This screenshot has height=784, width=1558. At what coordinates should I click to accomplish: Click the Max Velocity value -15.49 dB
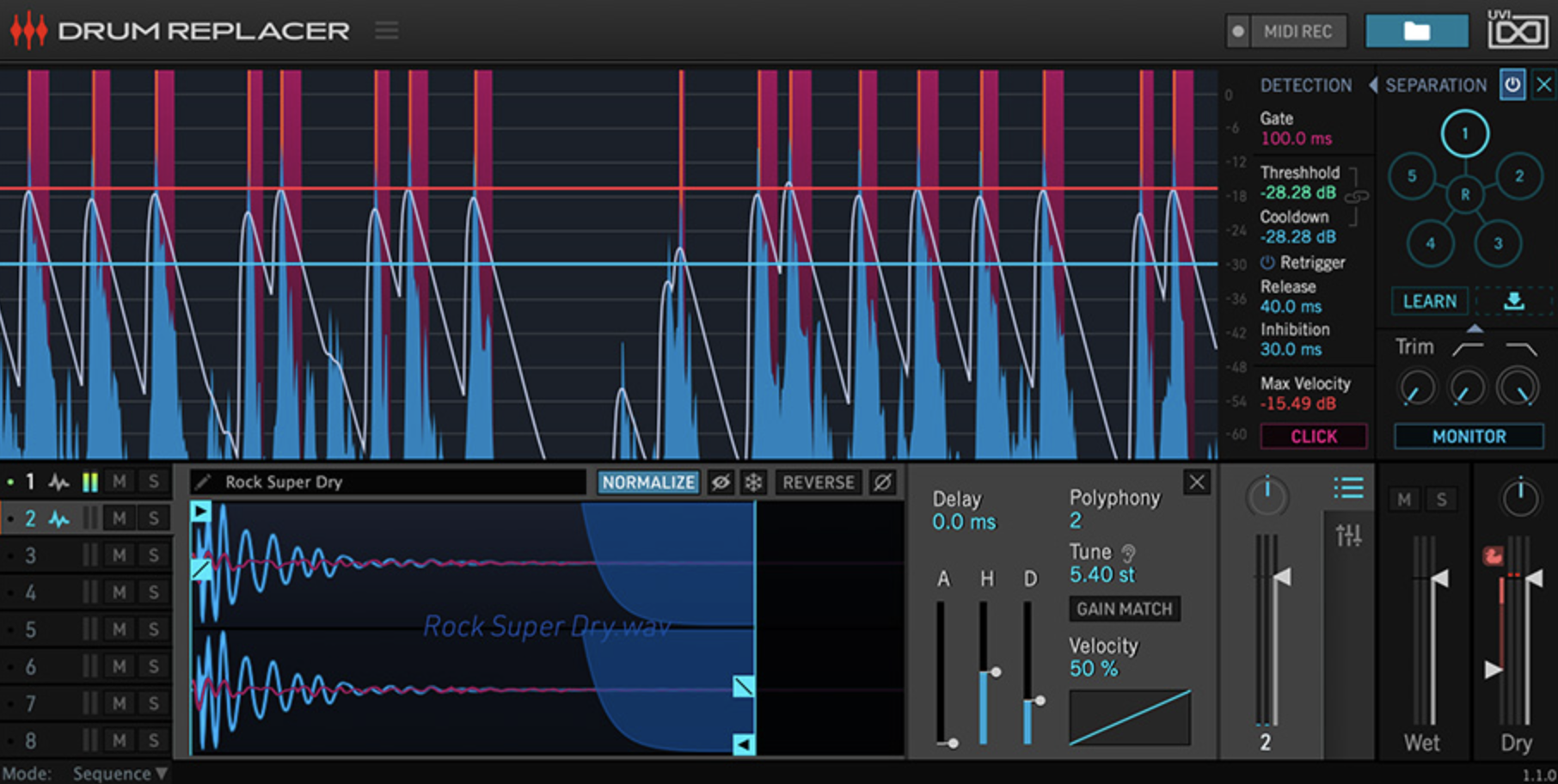(x=1297, y=403)
